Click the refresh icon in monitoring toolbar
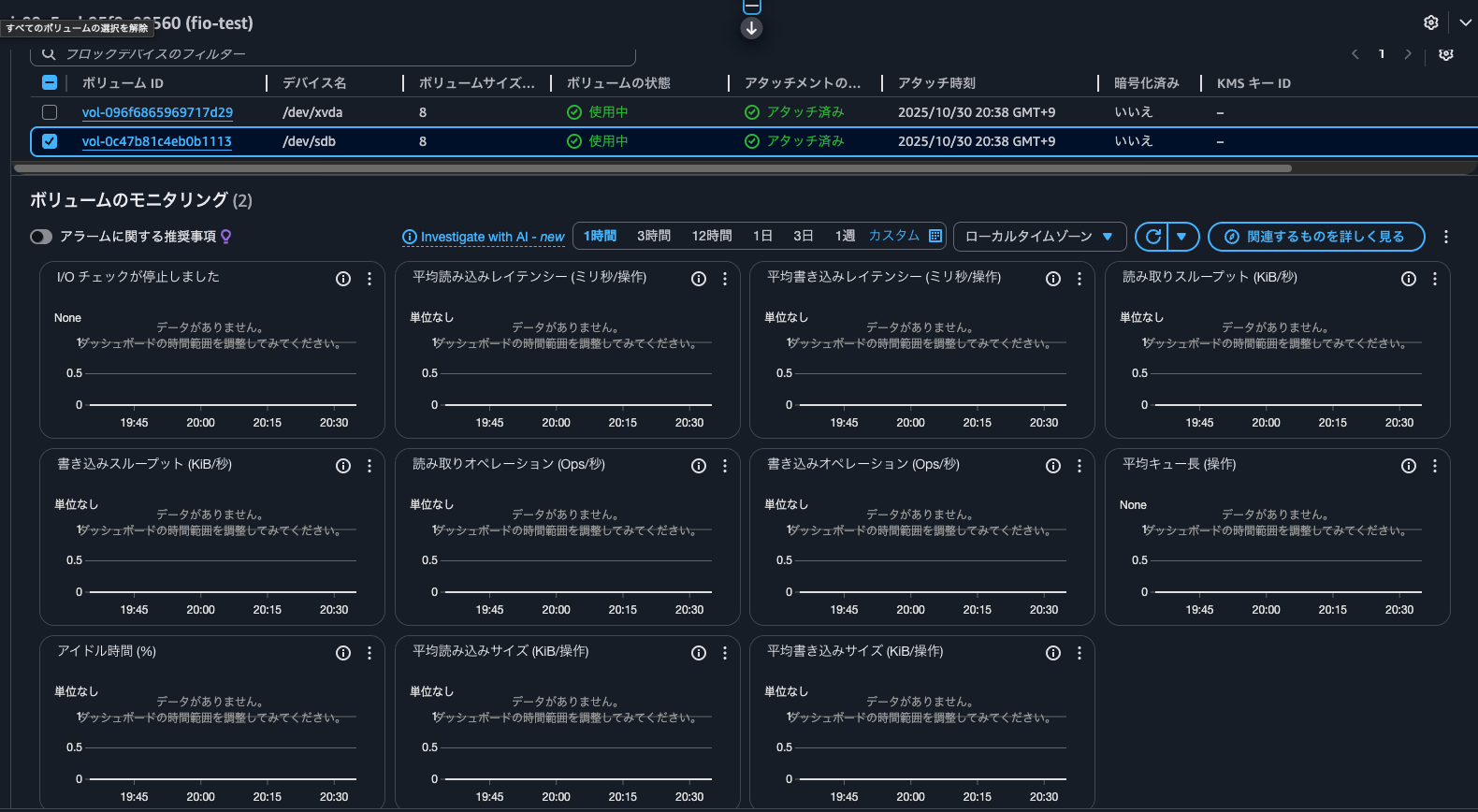This screenshot has width=1478, height=812. 1153,237
